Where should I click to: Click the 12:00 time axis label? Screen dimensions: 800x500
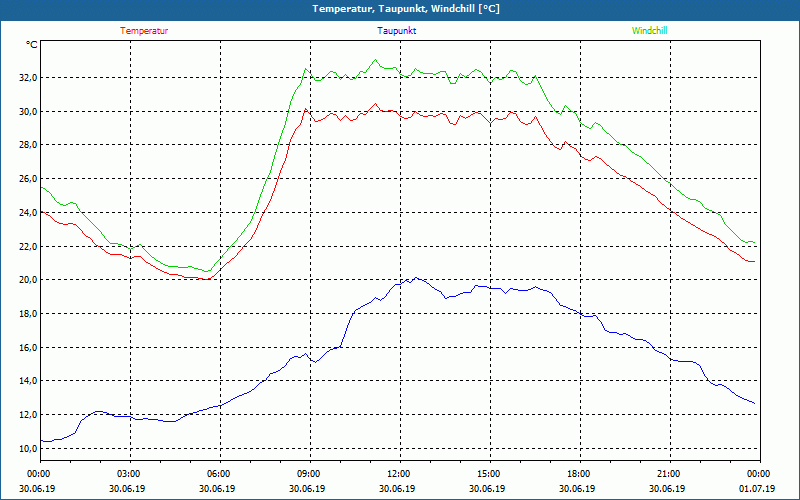pyautogui.click(x=400, y=474)
